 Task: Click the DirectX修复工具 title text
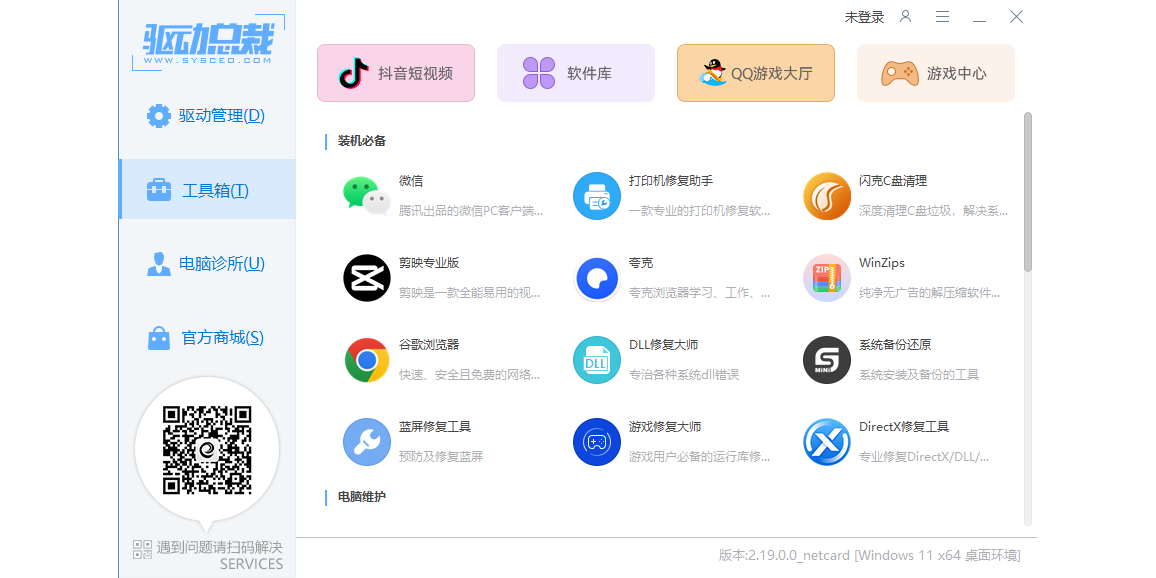tap(904, 426)
